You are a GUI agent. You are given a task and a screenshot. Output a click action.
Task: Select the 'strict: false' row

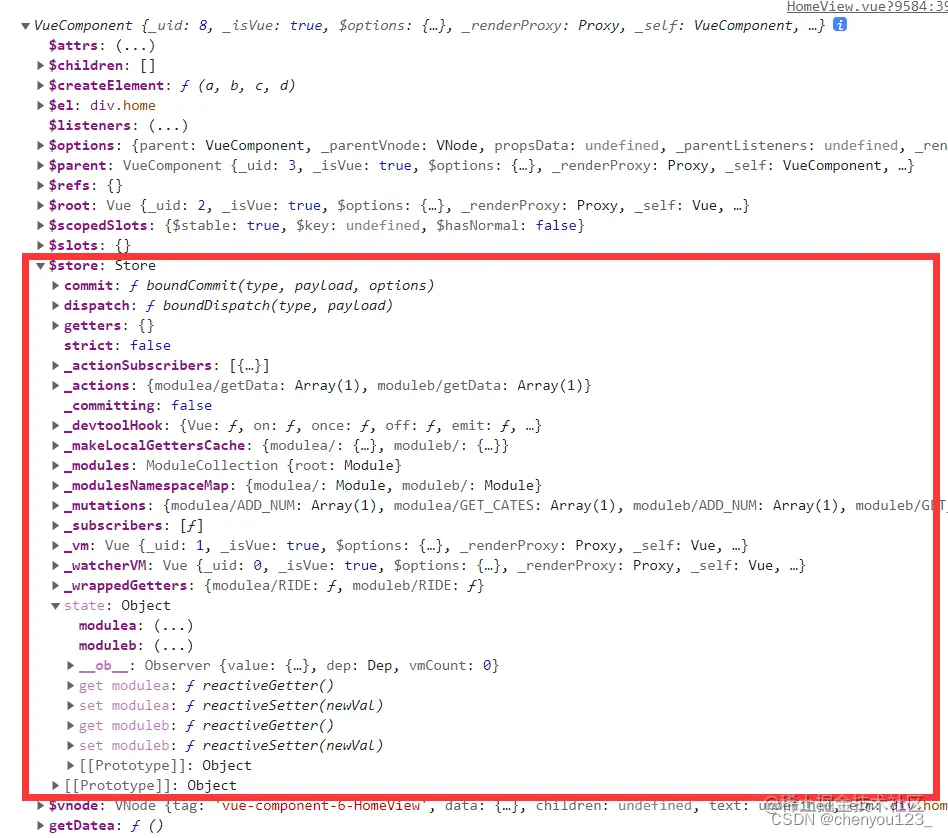[117, 345]
